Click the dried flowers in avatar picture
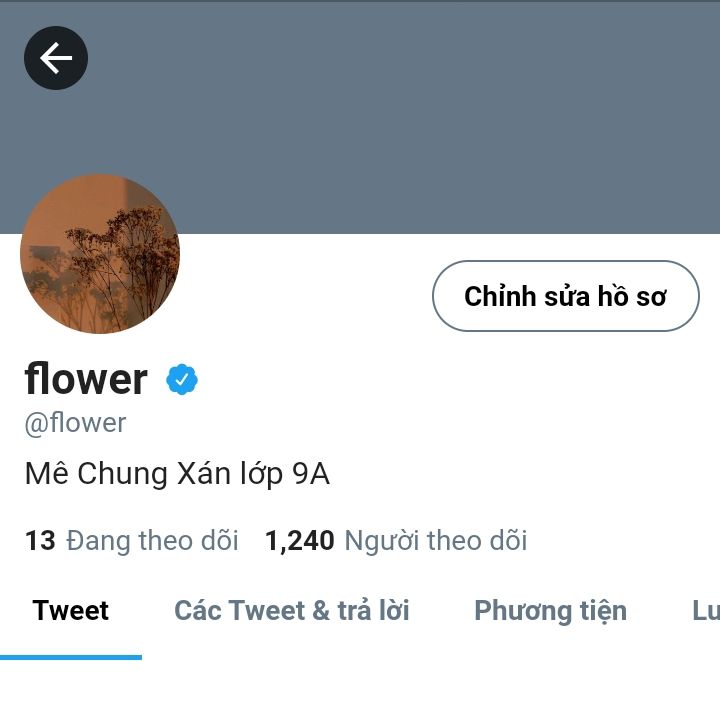 [124, 266]
